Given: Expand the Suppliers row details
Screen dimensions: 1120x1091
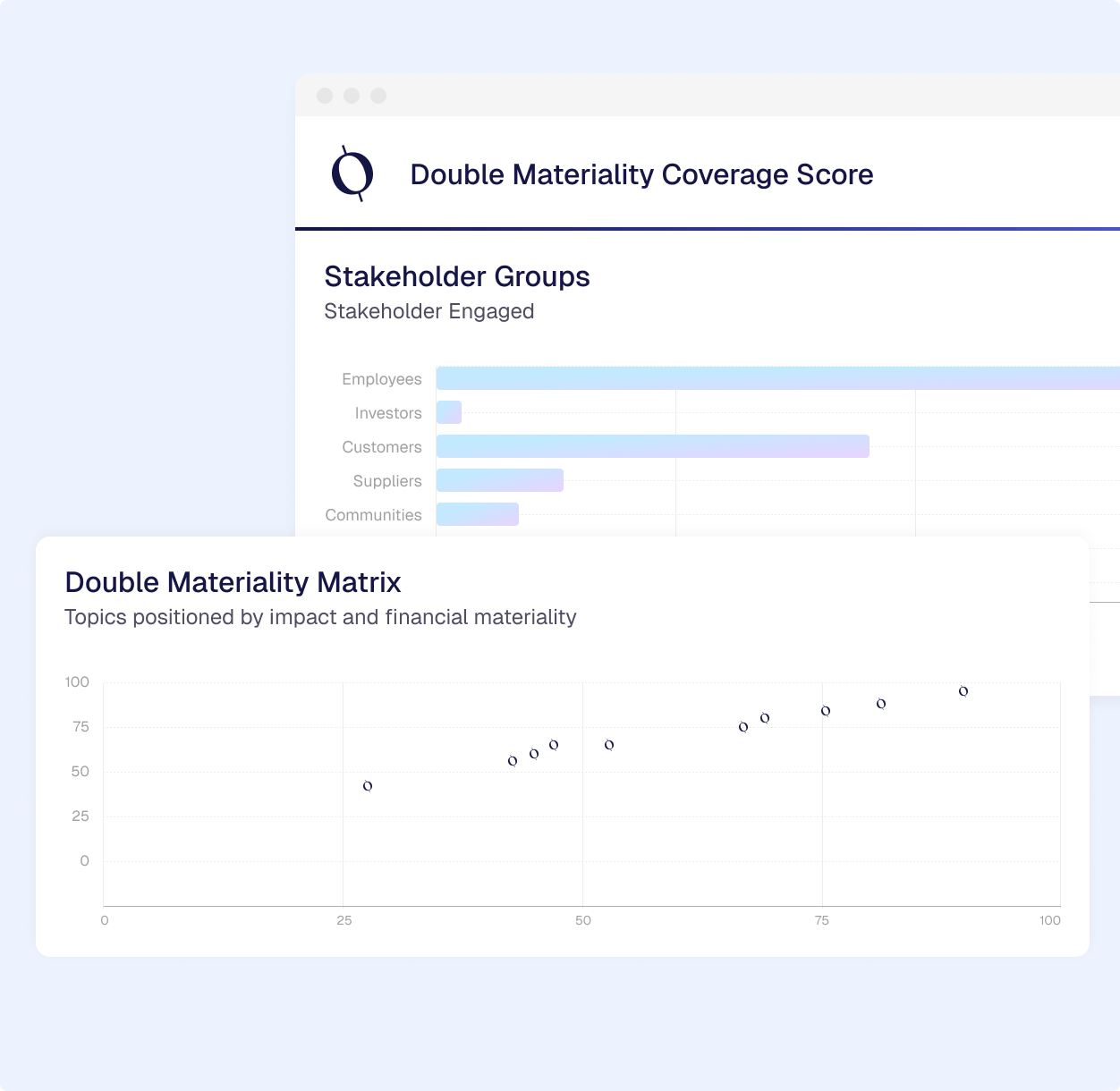Looking at the screenshot, I should click(x=499, y=480).
